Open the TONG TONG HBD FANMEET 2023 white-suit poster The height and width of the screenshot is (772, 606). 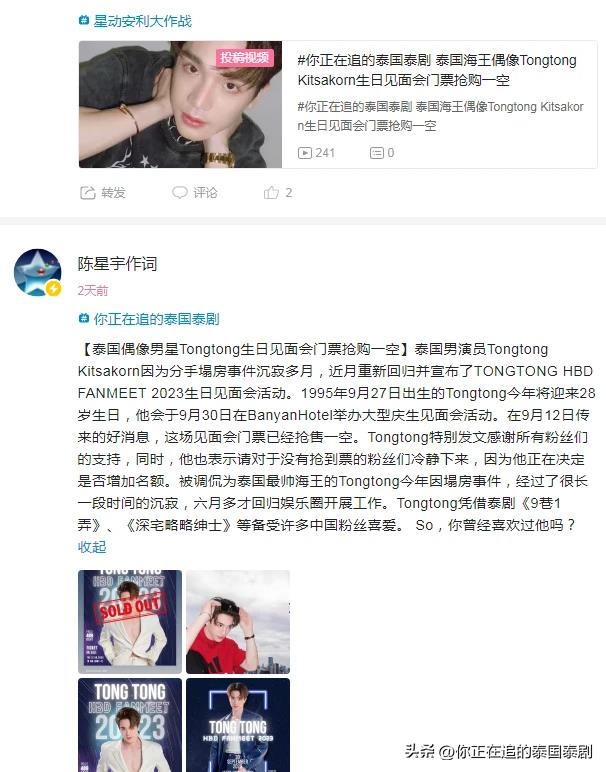130,725
